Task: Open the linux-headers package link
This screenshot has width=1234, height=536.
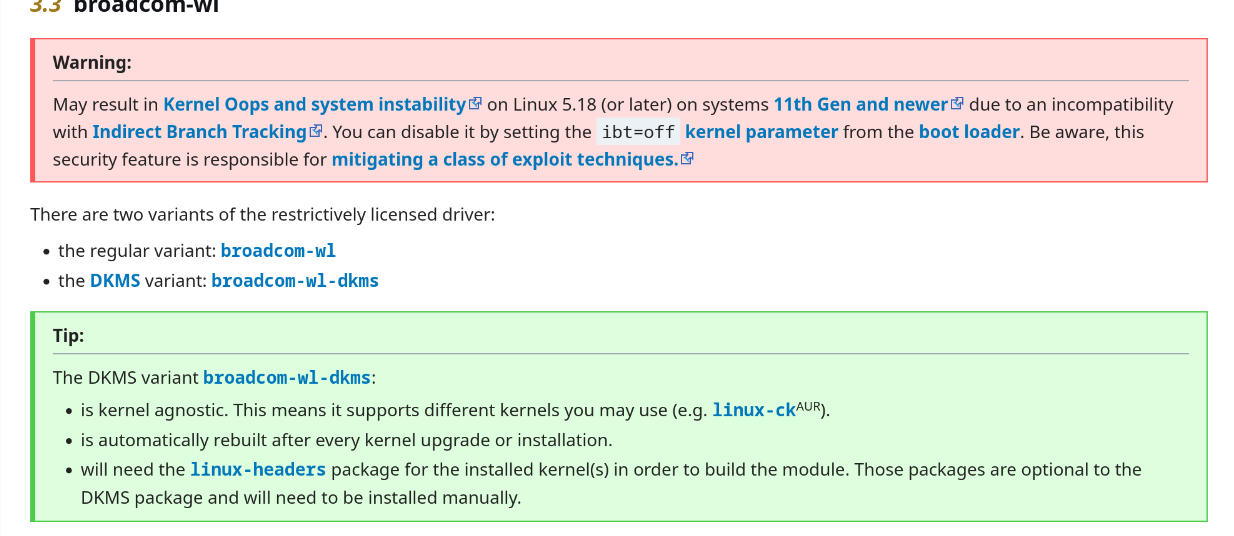Action: [258, 469]
